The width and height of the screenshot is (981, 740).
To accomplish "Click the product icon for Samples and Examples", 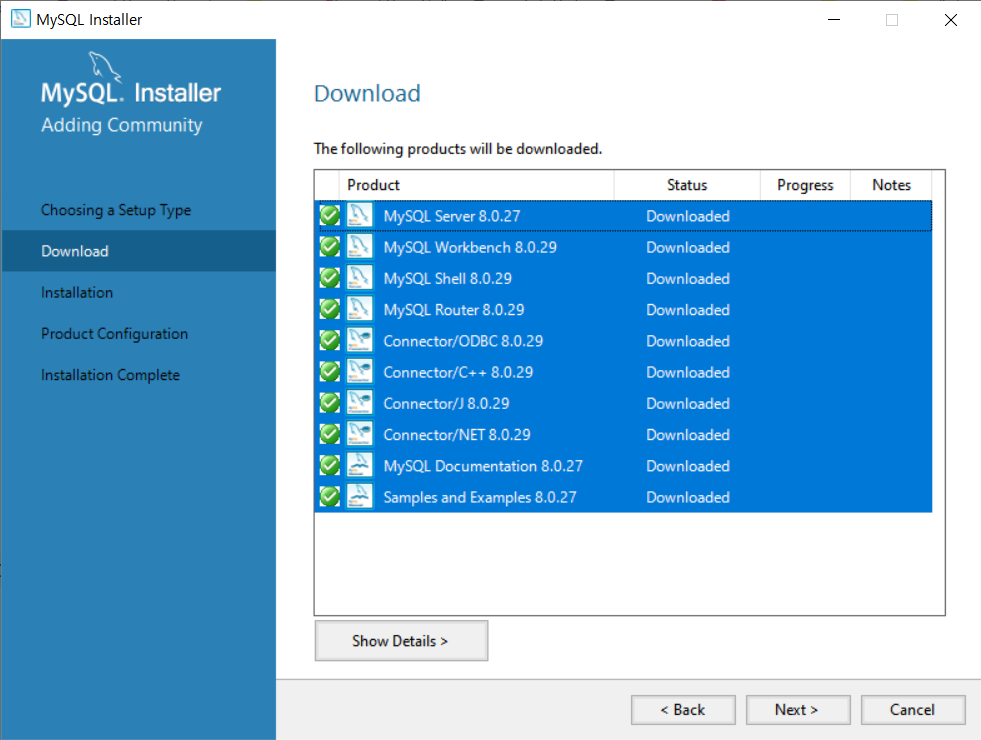I will coord(360,497).
